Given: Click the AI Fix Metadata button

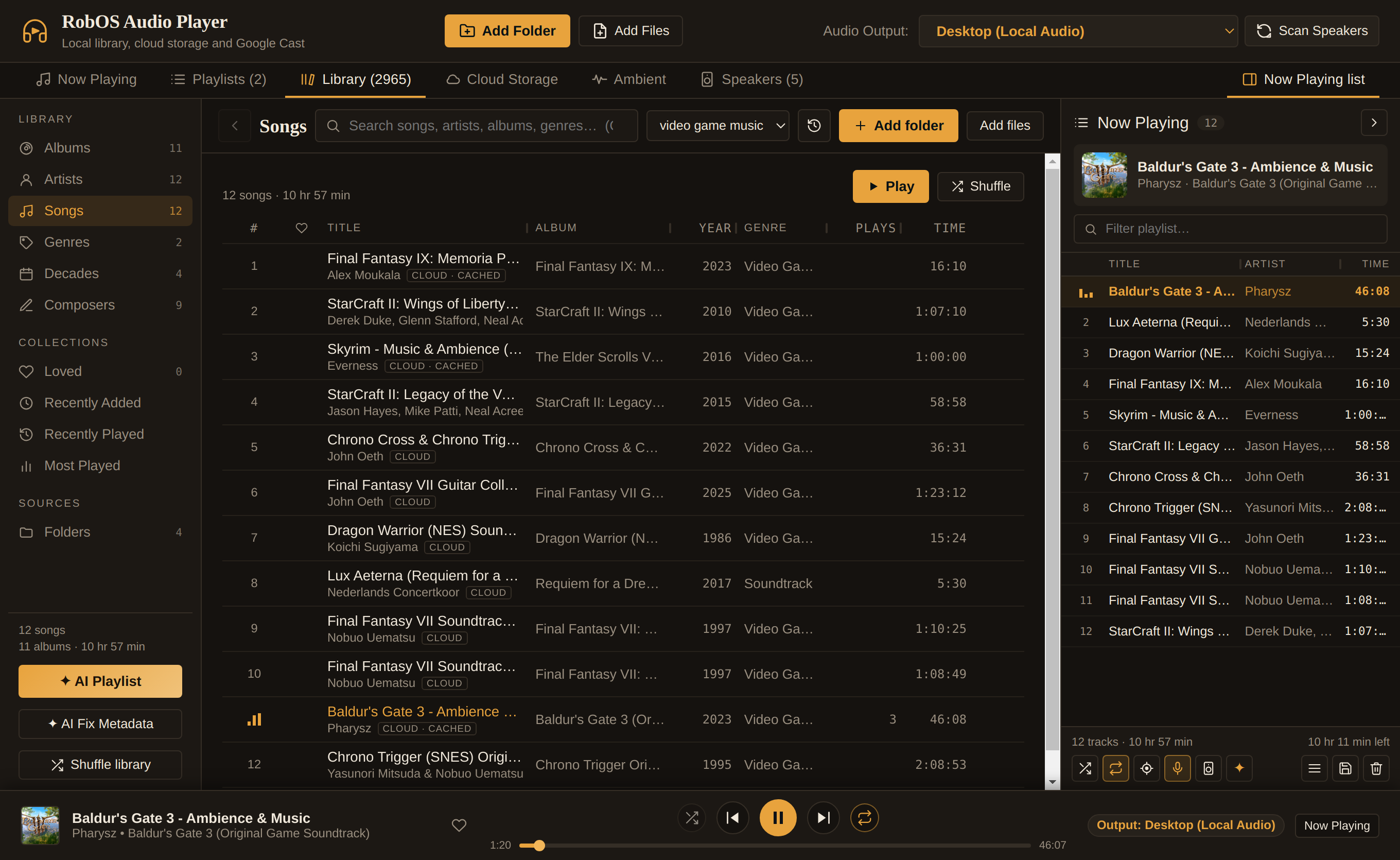Looking at the screenshot, I should 100,724.
